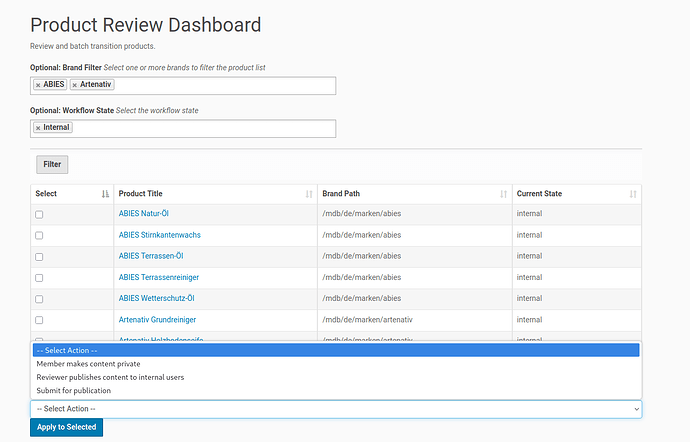Remove the Artenativ brand filter tag

point(75,85)
